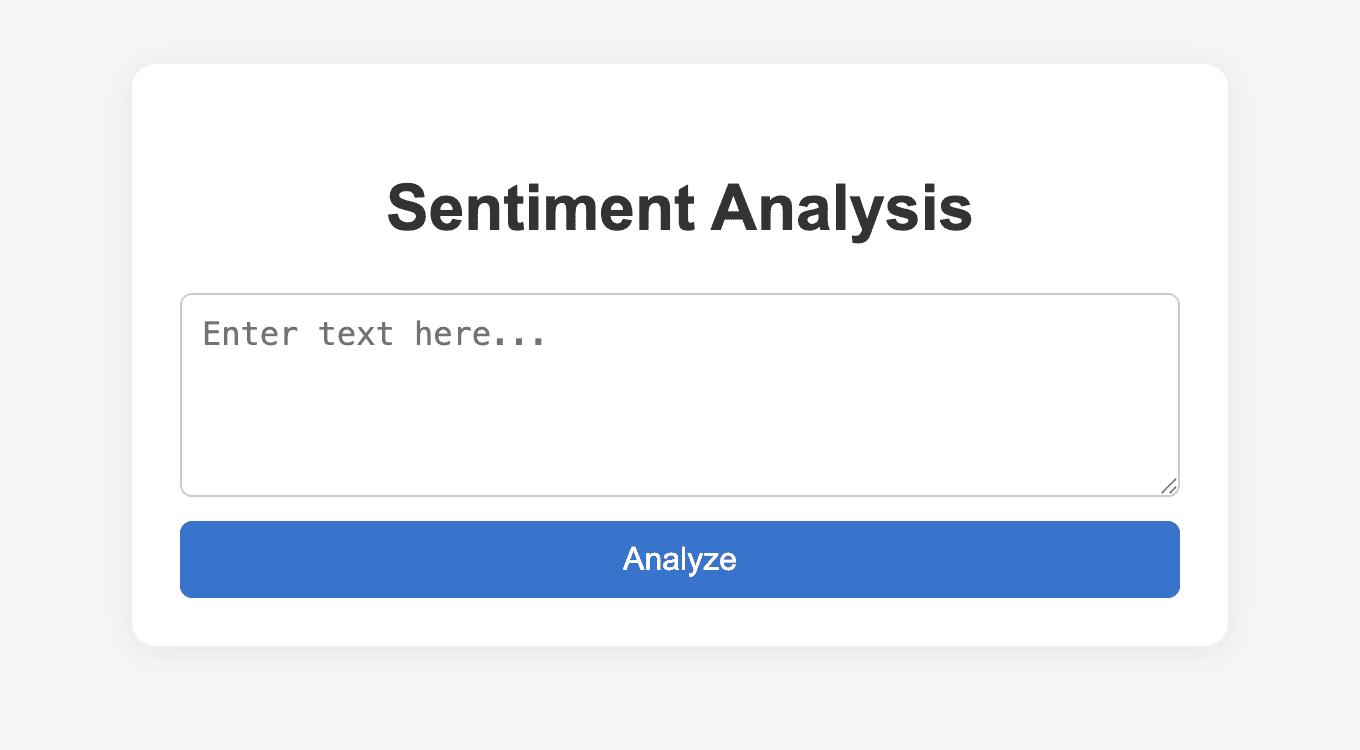
Task: Select the diagonal grip at textarea bottom-right
Action: coord(1169,485)
